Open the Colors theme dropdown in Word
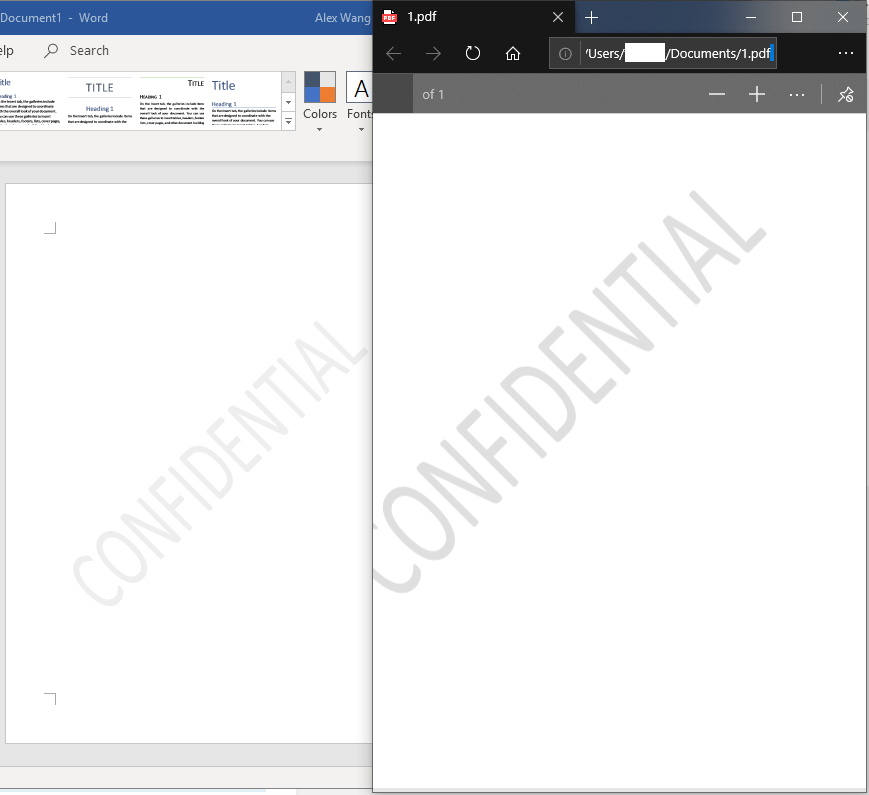Viewport: 869px width, 795px height. point(320,103)
